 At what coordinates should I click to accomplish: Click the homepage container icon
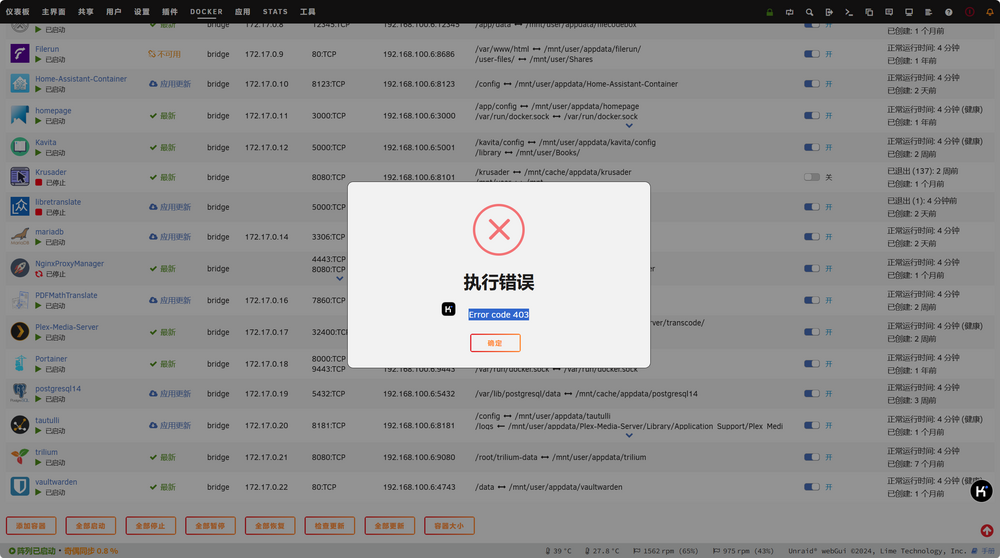(20, 115)
